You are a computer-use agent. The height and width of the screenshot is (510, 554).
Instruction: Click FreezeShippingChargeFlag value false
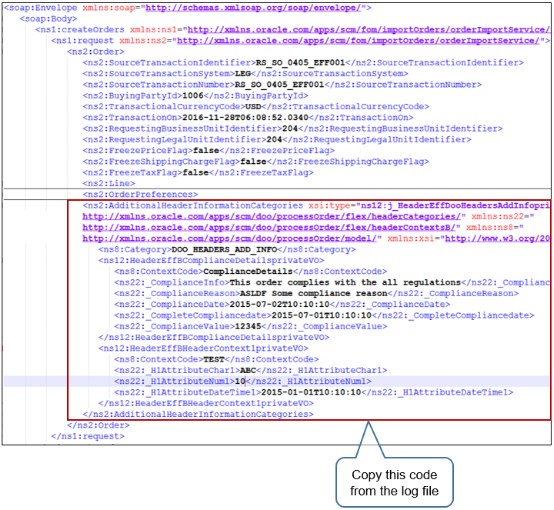tap(253, 161)
